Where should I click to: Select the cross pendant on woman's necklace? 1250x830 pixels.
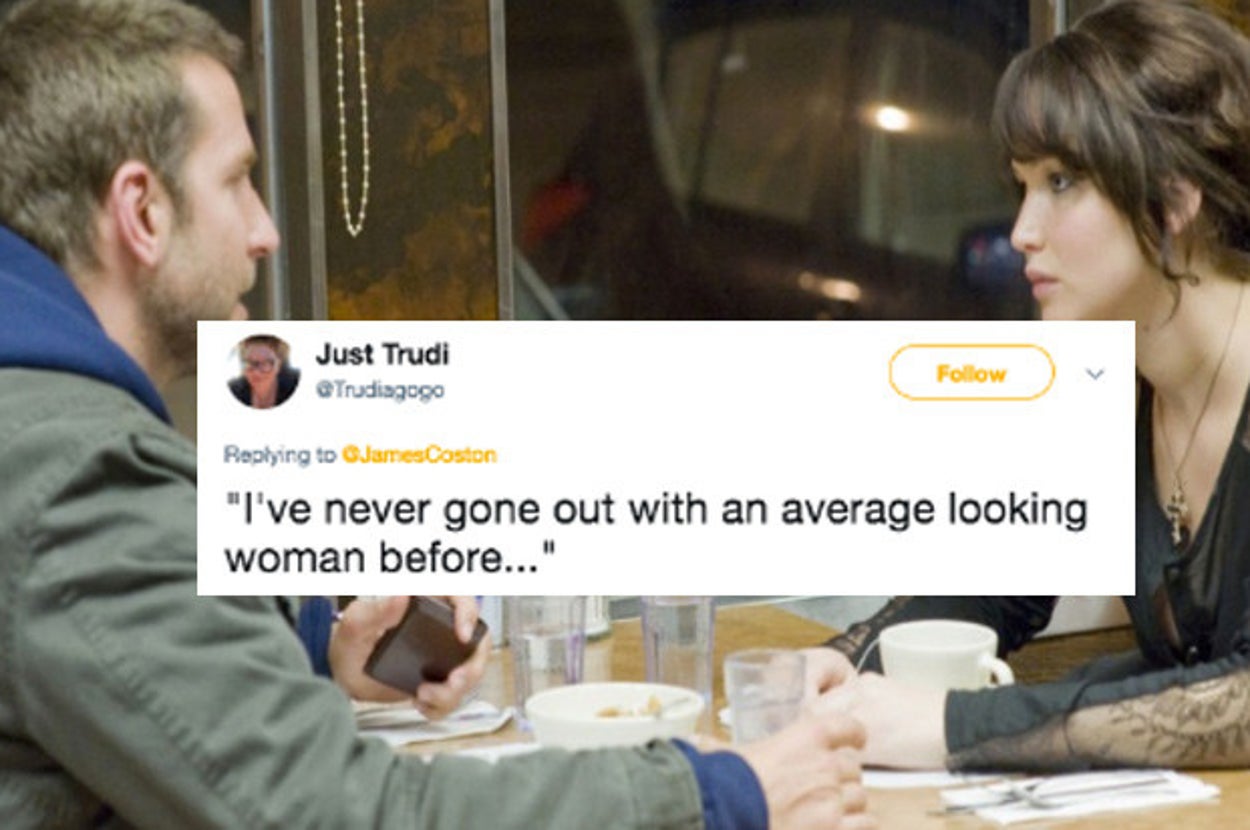(x=1176, y=510)
